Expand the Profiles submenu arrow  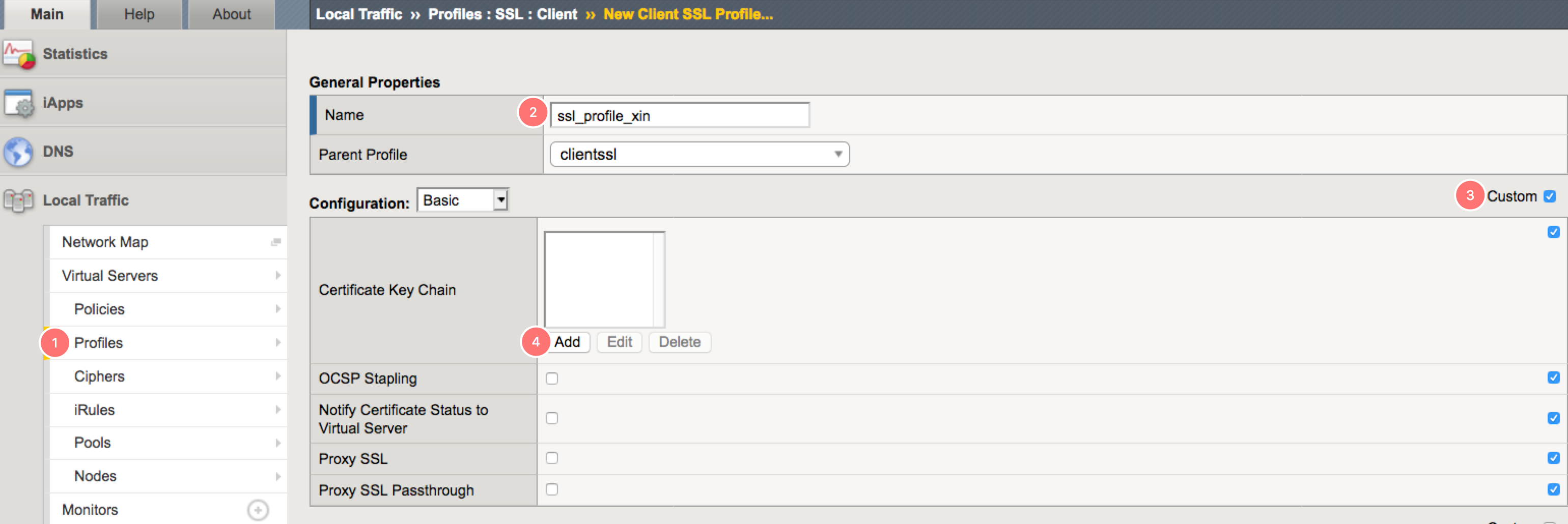pos(277,343)
